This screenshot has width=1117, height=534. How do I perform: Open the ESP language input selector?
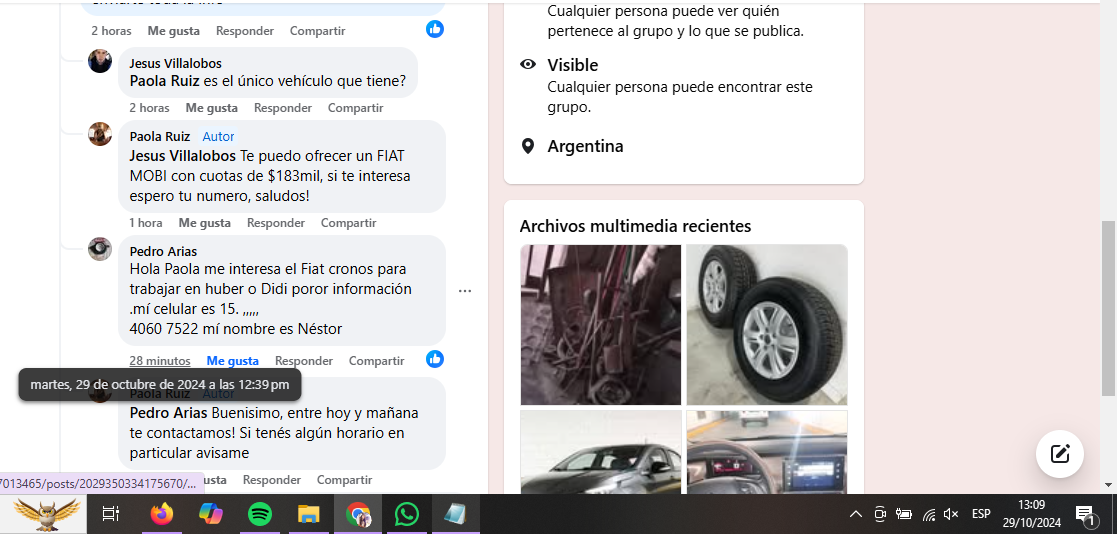[981, 514]
